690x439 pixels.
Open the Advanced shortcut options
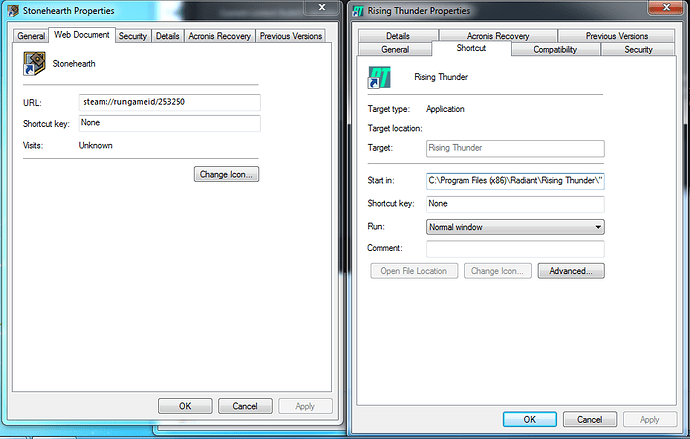click(x=571, y=271)
